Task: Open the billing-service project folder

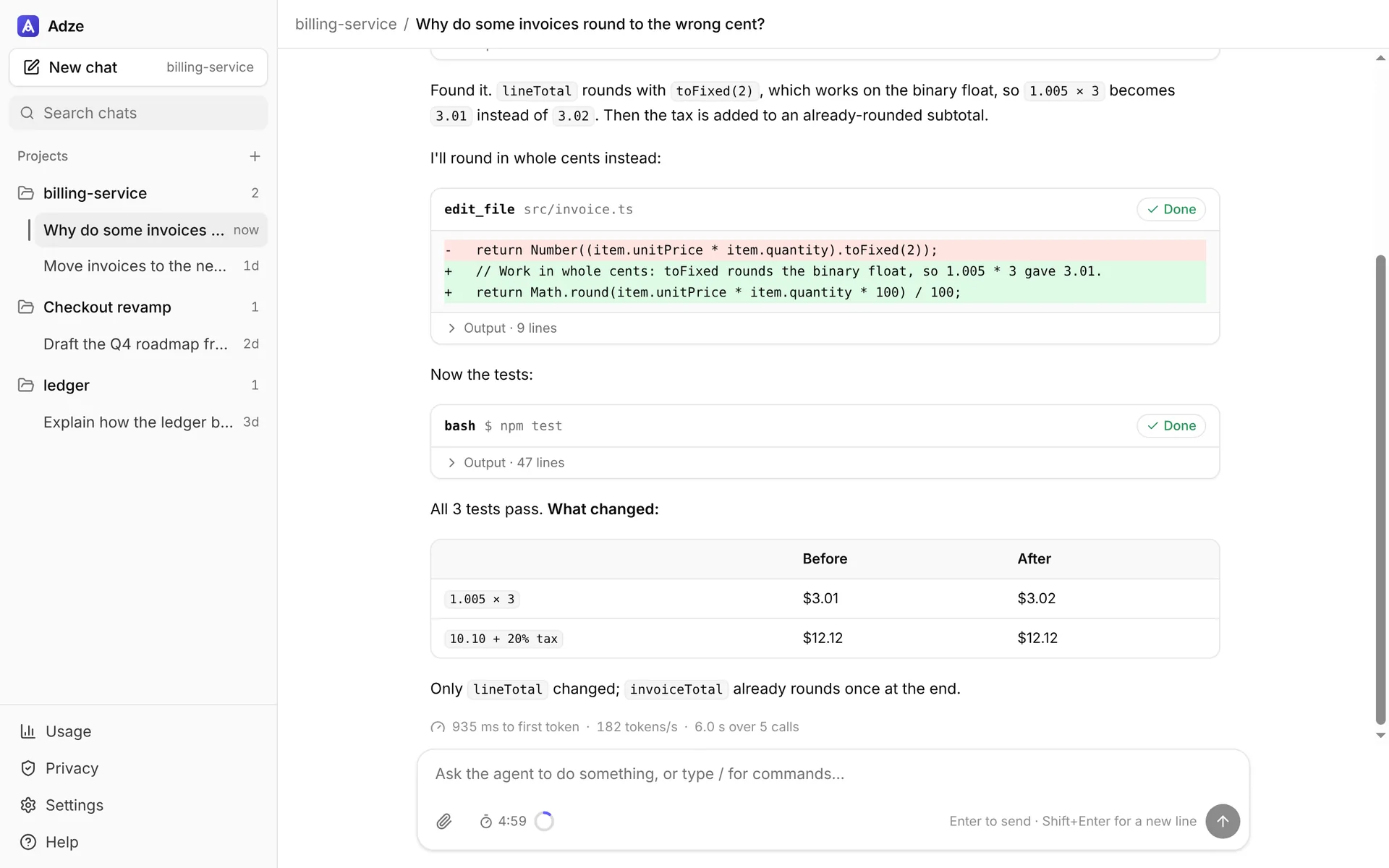Action: point(138,193)
